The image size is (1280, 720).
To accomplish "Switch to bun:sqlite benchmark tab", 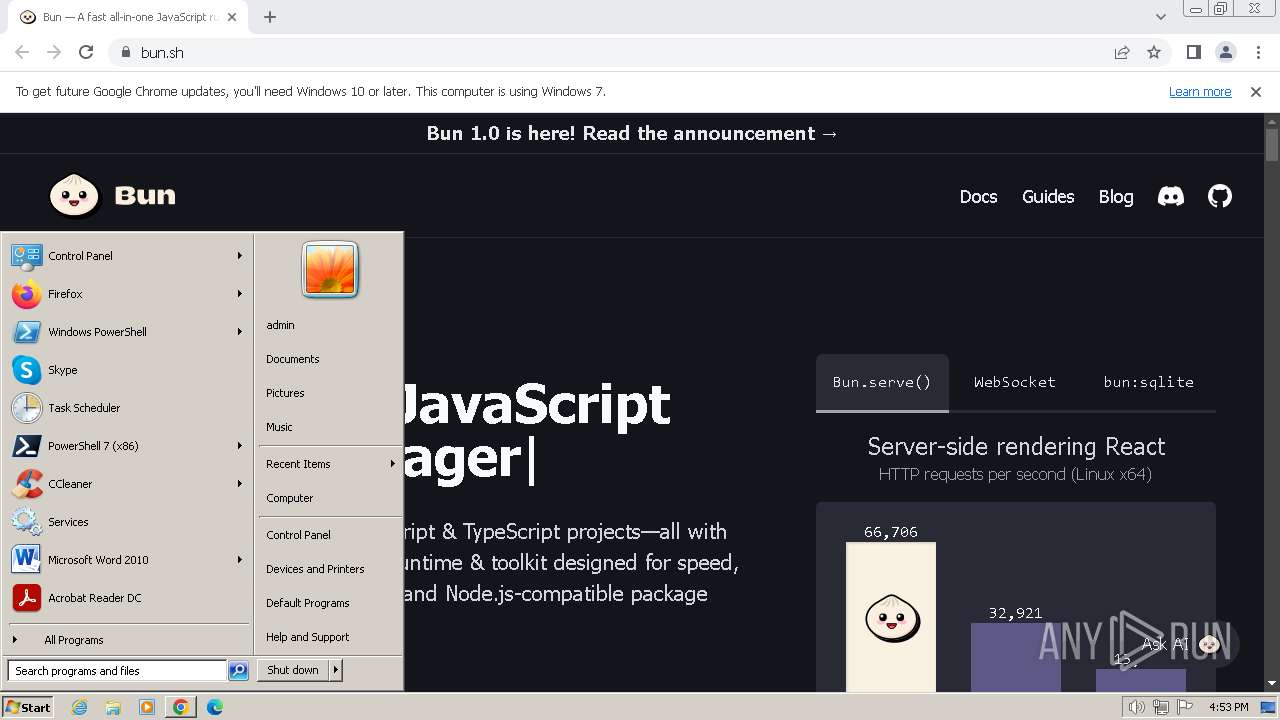I will [1149, 382].
